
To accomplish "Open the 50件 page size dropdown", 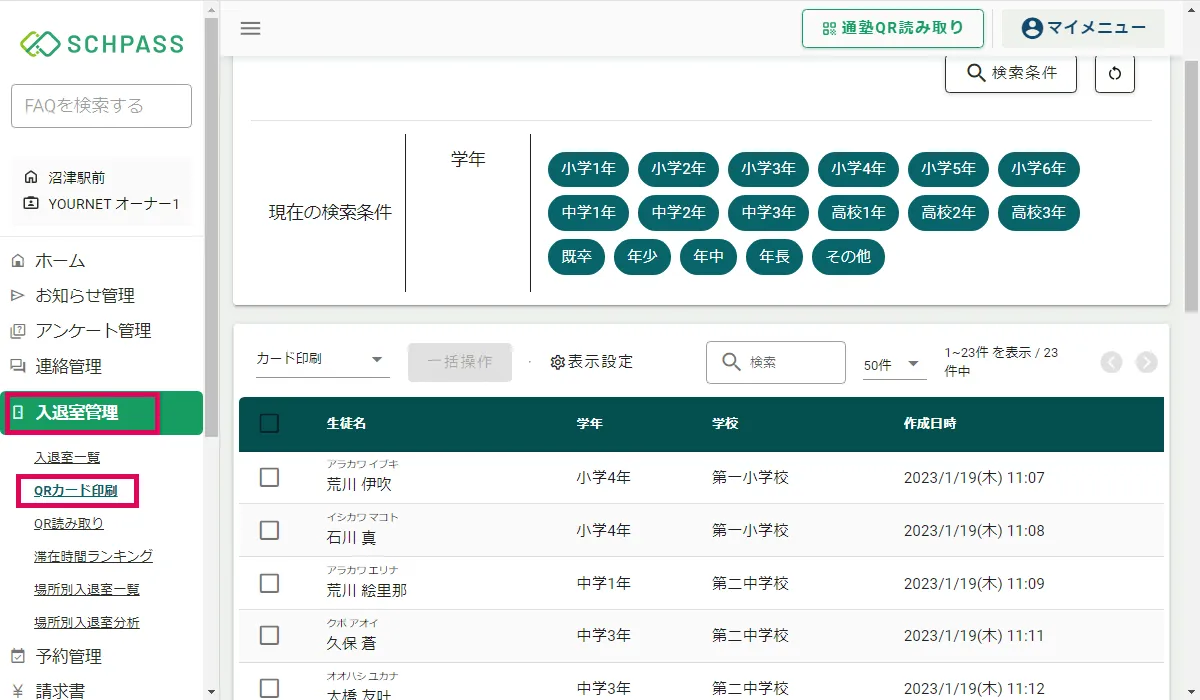I will (x=896, y=365).
